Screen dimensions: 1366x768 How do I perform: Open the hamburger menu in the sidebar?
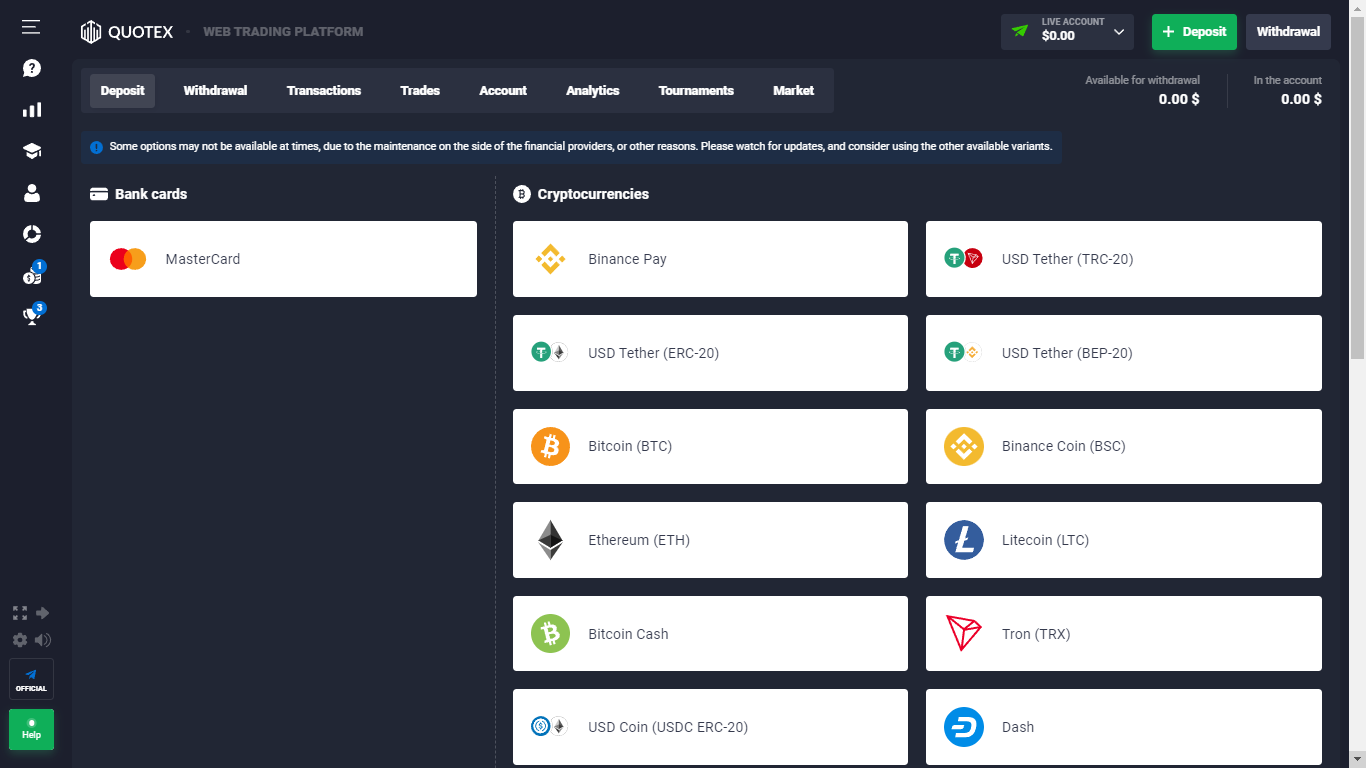[31, 27]
